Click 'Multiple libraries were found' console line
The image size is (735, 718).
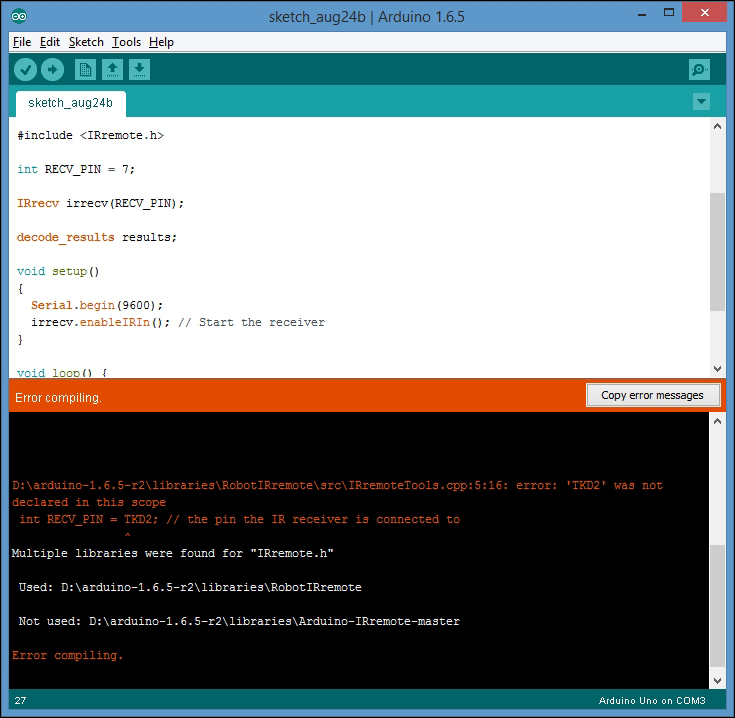172,553
